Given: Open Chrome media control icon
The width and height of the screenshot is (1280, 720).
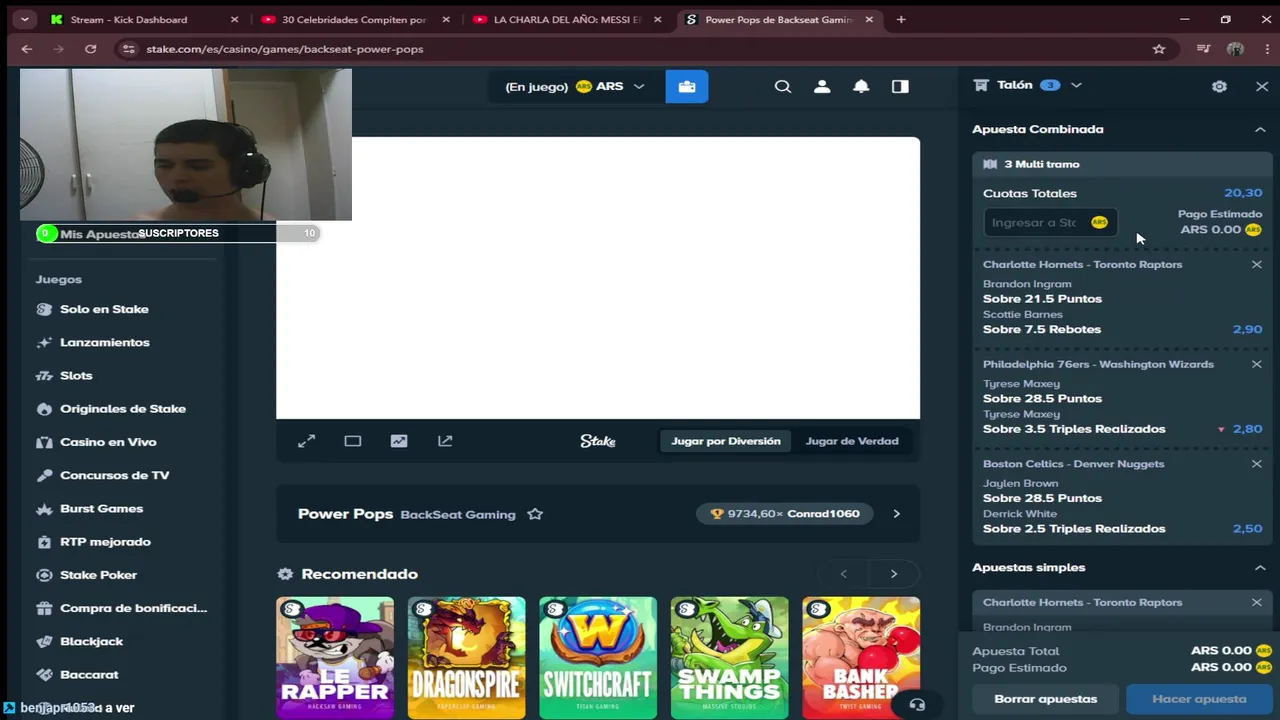Looking at the screenshot, I should [1203, 49].
